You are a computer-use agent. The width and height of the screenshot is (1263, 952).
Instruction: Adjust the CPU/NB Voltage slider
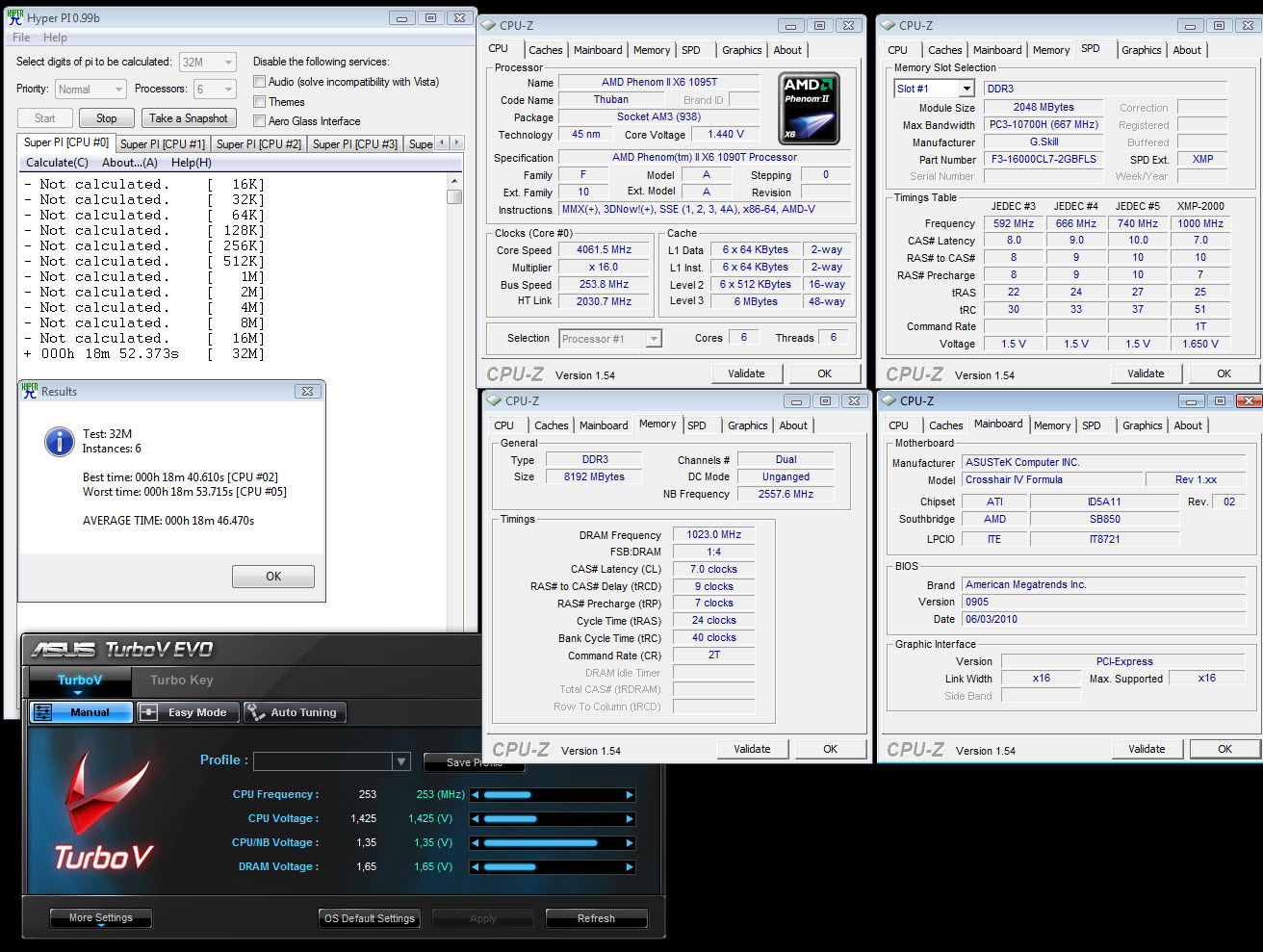553,843
